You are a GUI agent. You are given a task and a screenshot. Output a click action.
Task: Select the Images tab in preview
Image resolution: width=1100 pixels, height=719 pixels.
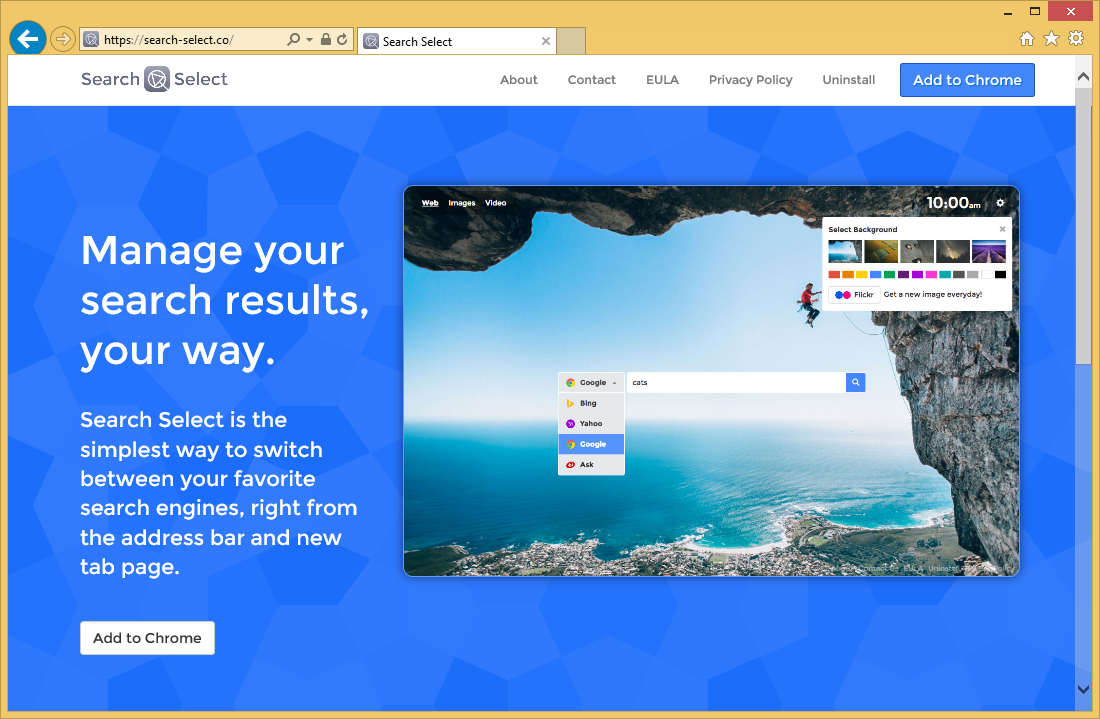[x=462, y=203]
